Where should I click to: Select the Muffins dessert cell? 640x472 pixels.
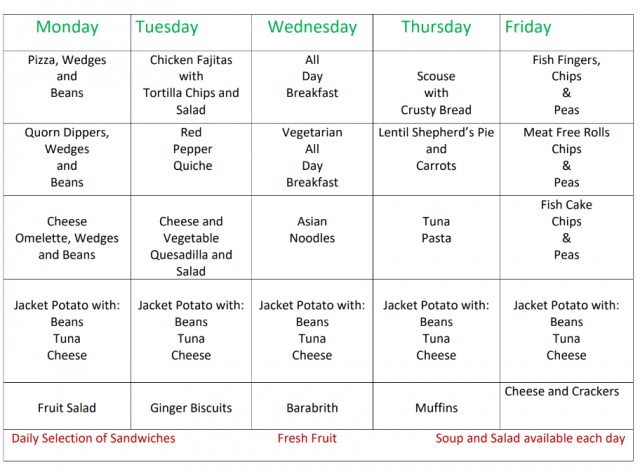coord(436,408)
